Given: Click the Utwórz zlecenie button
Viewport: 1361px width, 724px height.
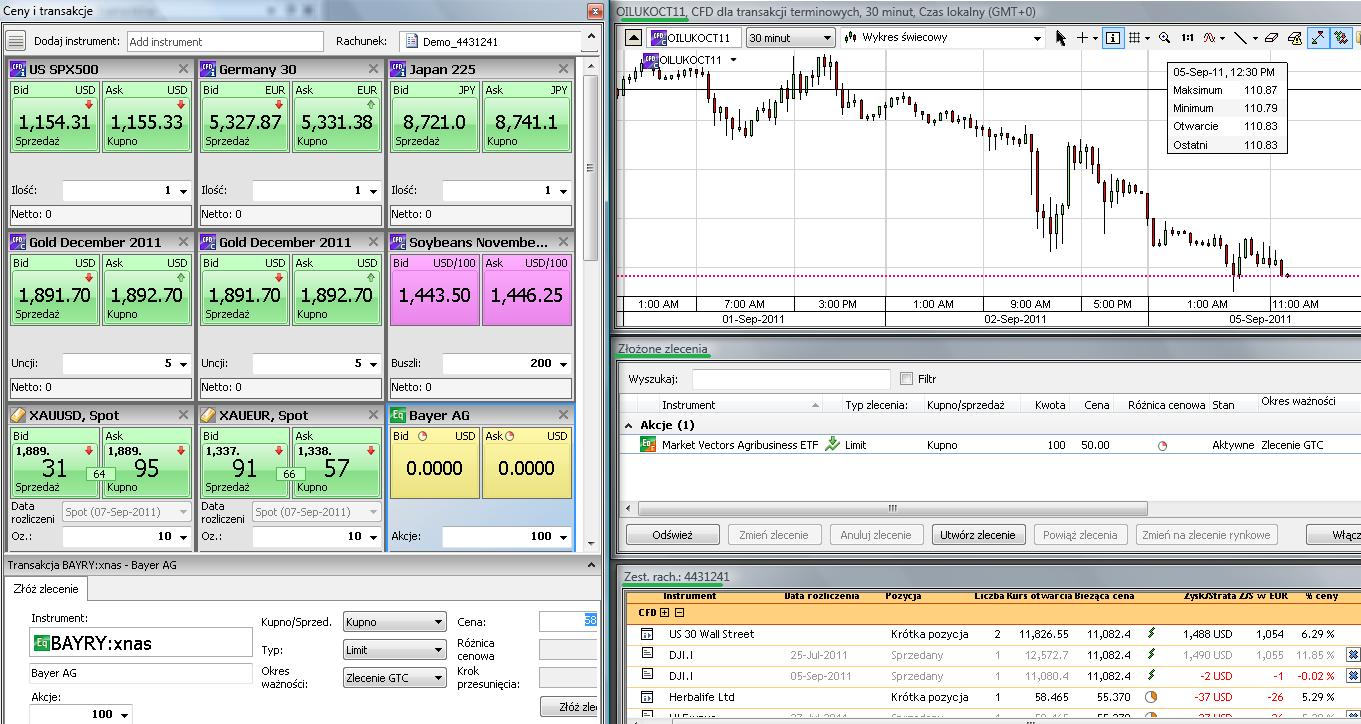Looking at the screenshot, I should (978, 535).
